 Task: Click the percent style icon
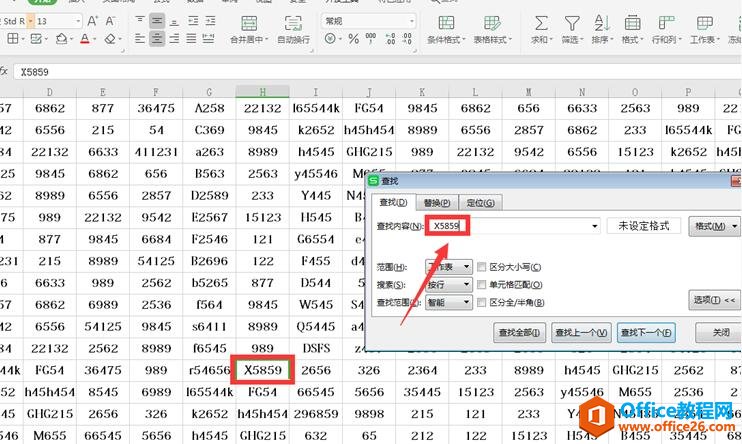353,39
